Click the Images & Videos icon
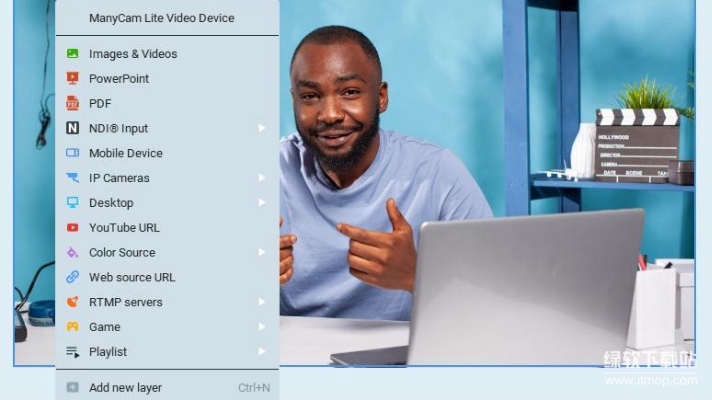The height and width of the screenshot is (400, 712). click(72, 54)
